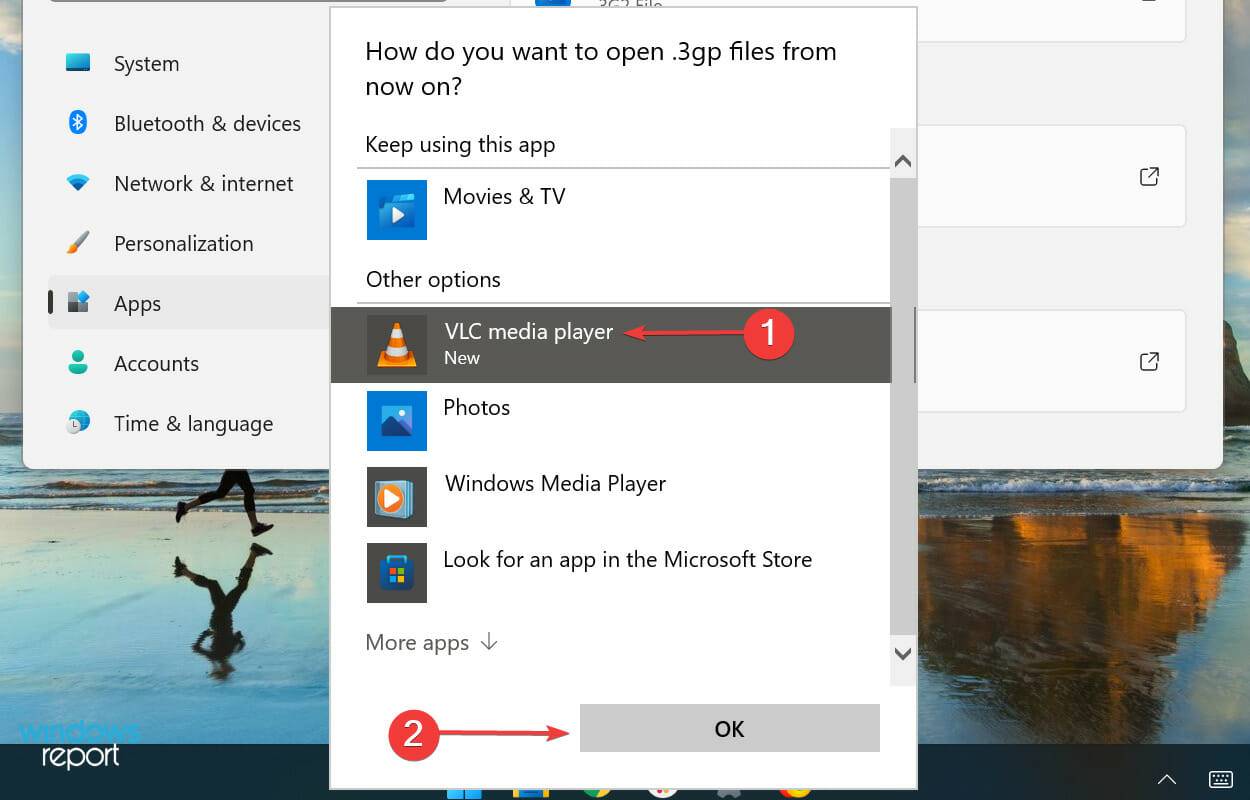
Task: Click the Network & internet globe icon
Action: pyautogui.click(x=76, y=183)
